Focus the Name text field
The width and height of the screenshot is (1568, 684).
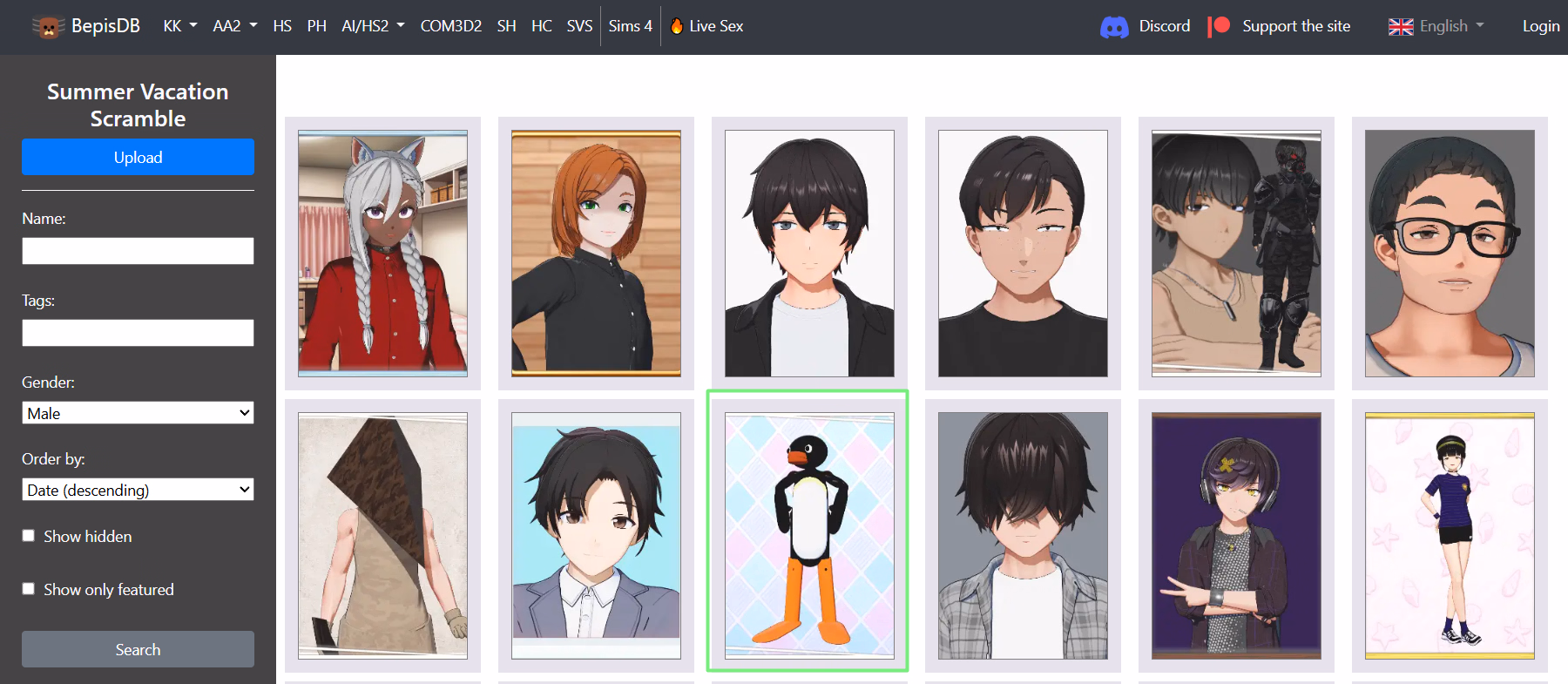coord(138,251)
